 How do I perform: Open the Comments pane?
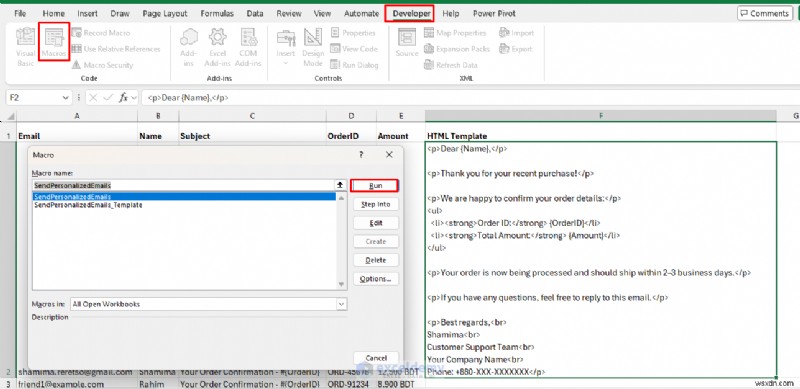point(764,13)
